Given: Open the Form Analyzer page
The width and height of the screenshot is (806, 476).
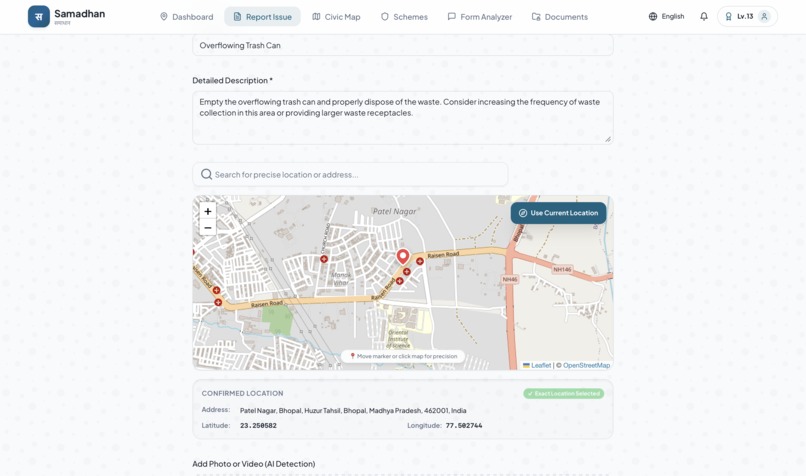Looking at the screenshot, I should (480, 17).
